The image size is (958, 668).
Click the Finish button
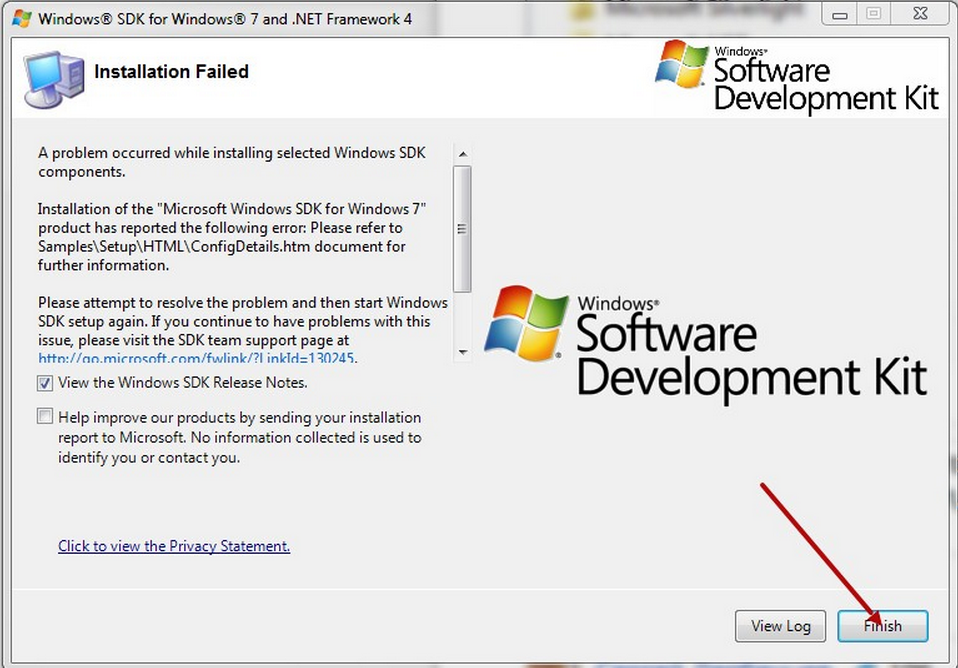tap(882, 626)
